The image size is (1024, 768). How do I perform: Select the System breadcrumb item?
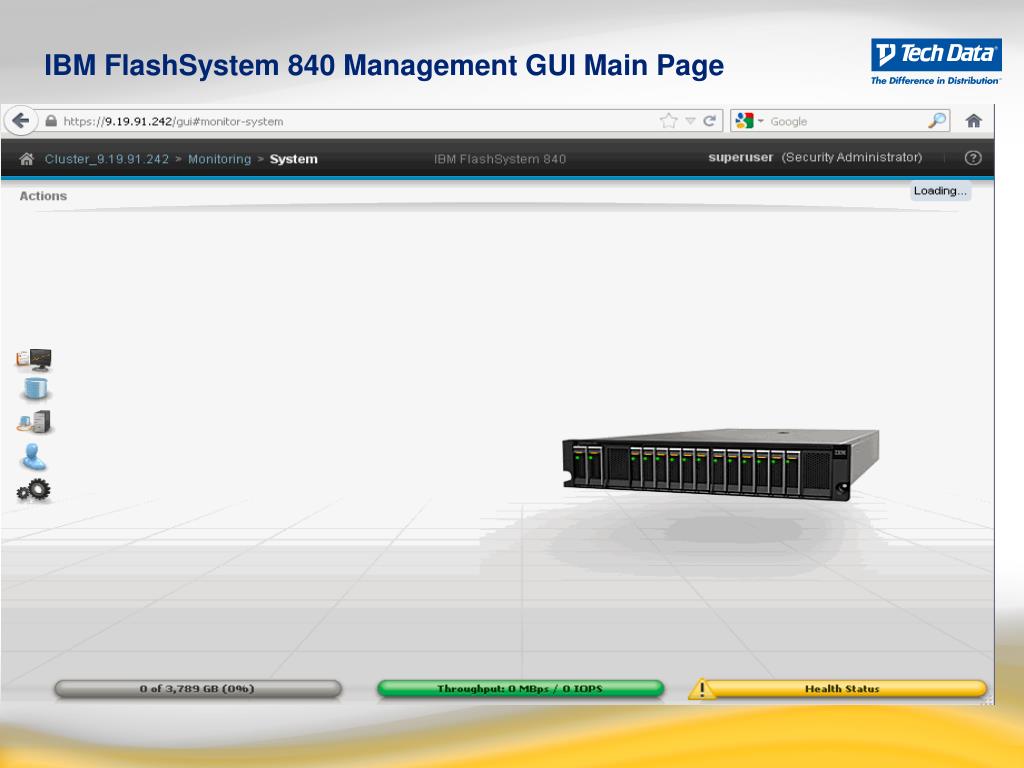293,159
